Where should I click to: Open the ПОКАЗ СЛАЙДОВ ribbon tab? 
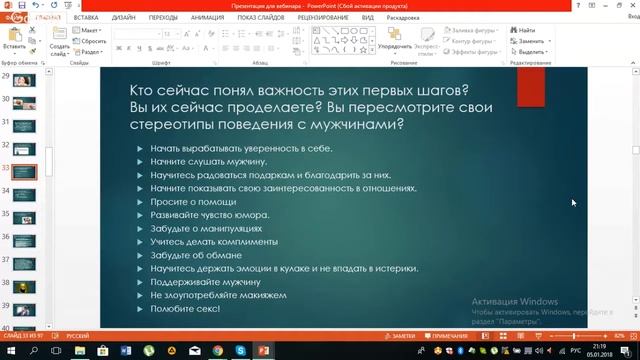click(x=261, y=18)
